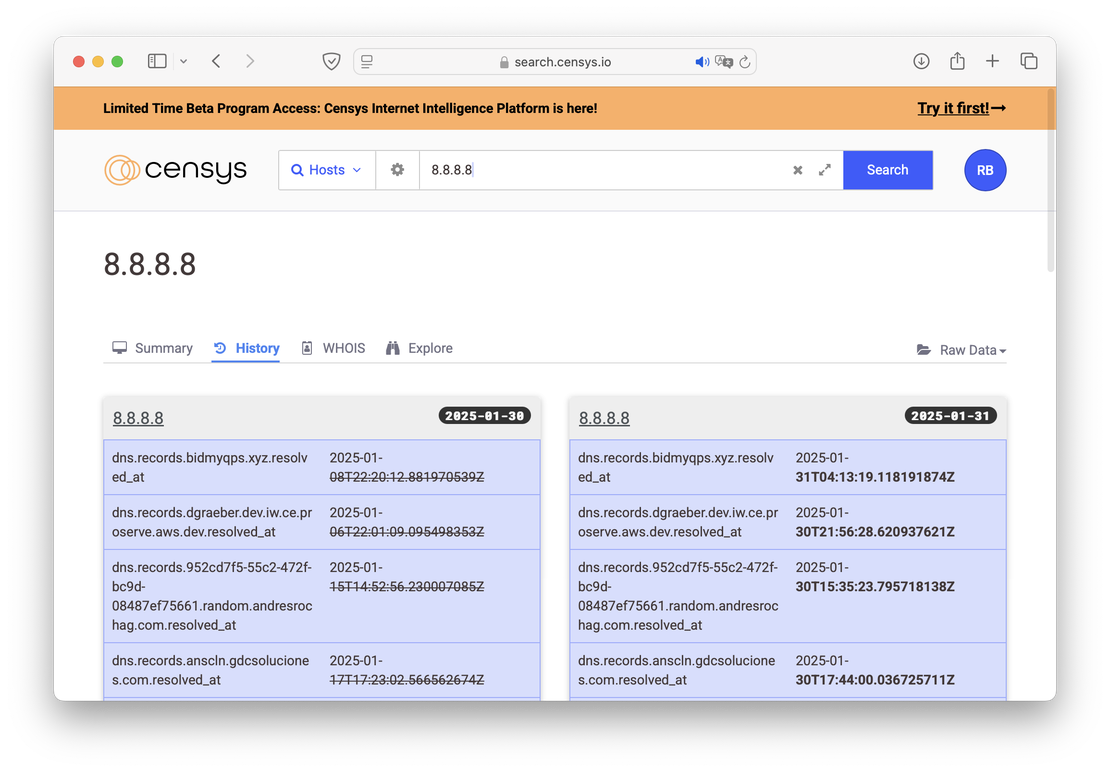The width and height of the screenshot is (1110, 772).
Task: Click the blue Search button
Action: [887, 170]
